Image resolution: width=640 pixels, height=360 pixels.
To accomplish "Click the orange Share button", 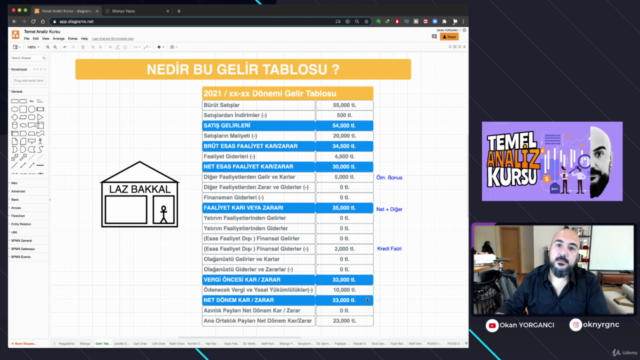I will pos(449,37).
